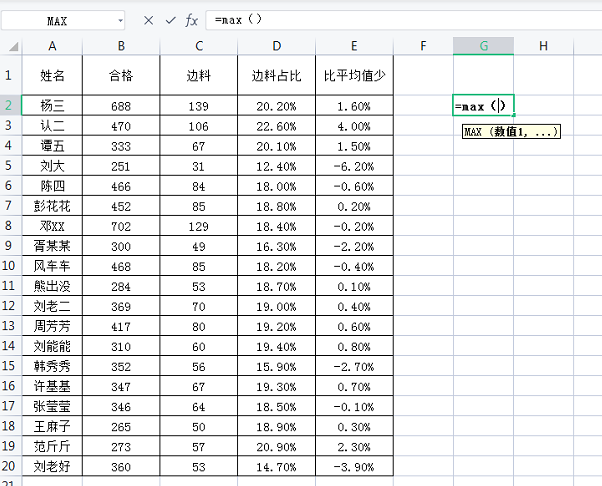
Task: Select column H header
Action: 543,46
